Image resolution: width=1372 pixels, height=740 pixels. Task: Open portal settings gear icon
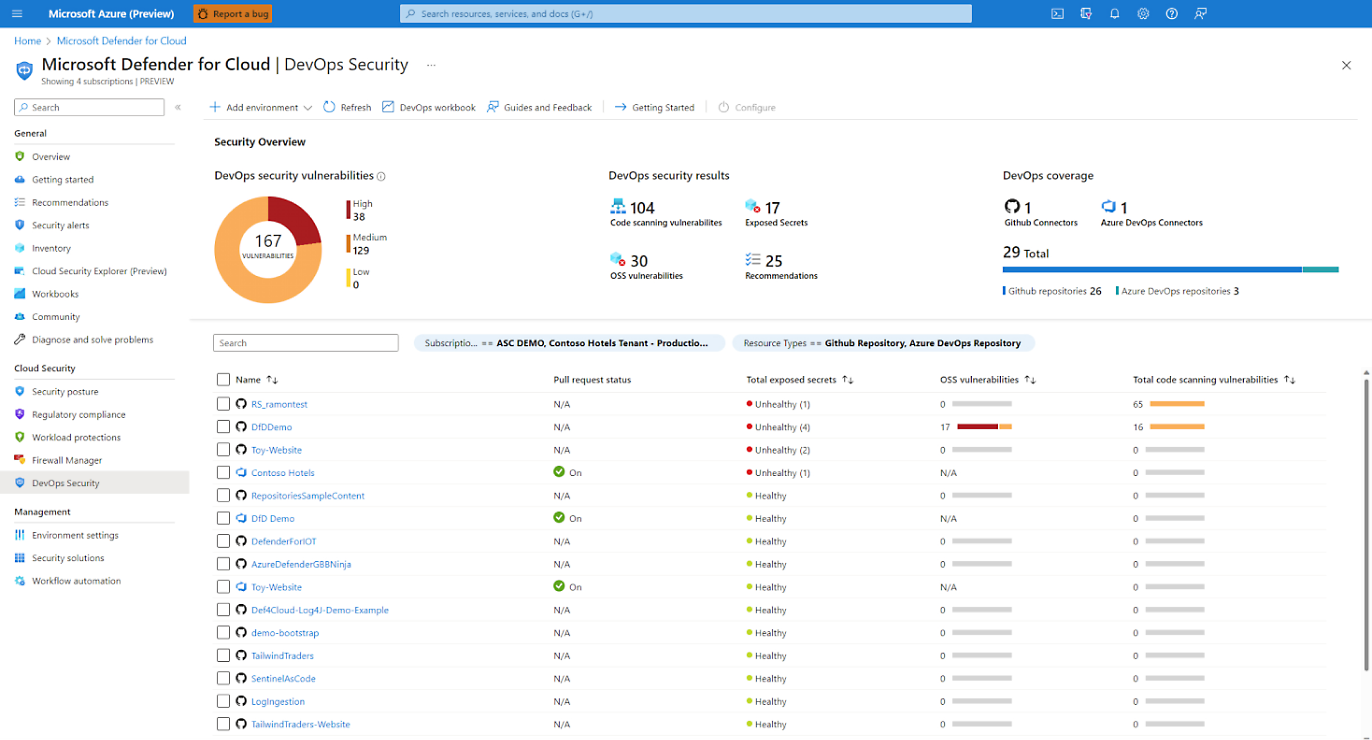(x=1143, y=14)
